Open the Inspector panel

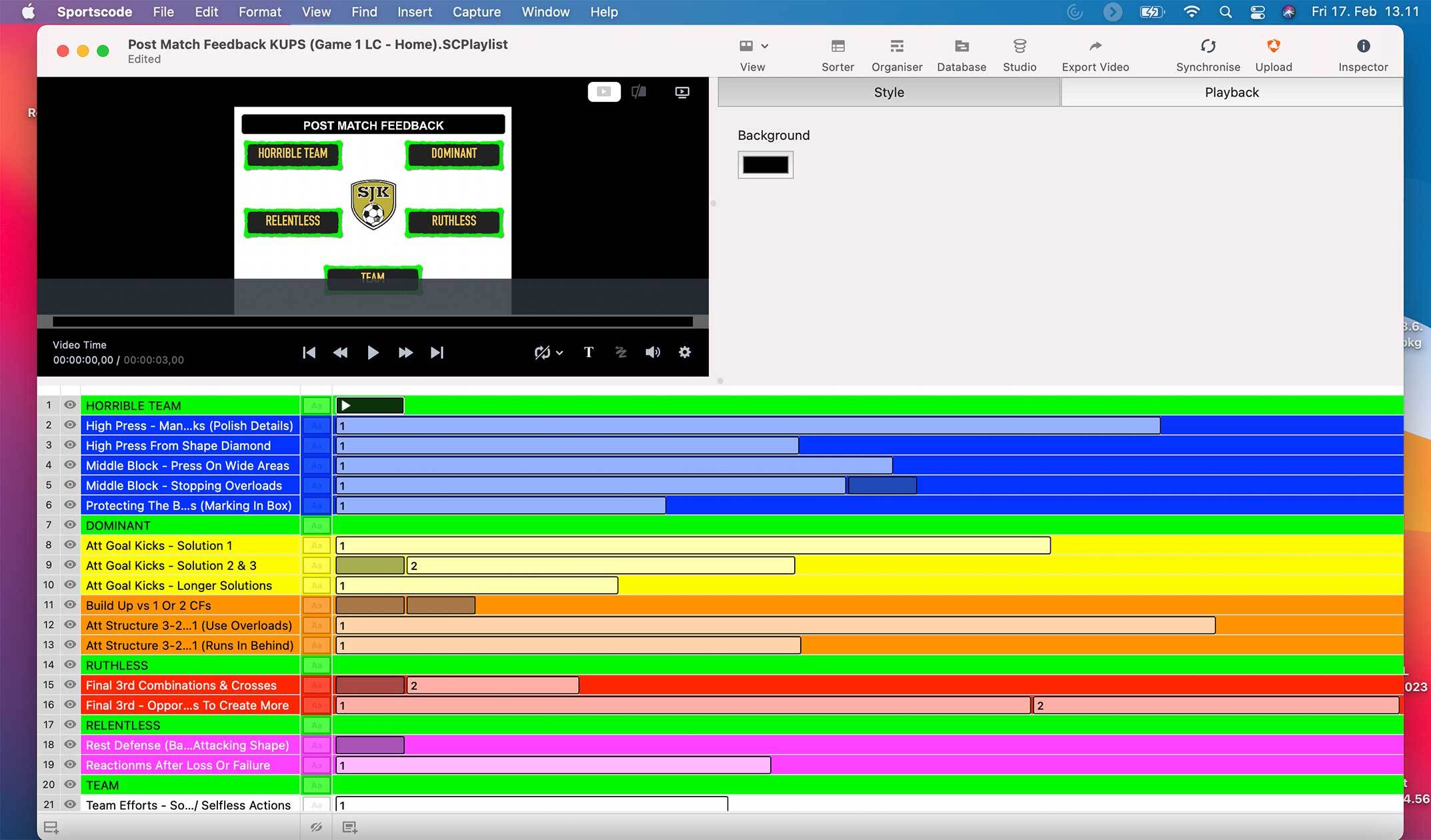tap(1362, 47)
